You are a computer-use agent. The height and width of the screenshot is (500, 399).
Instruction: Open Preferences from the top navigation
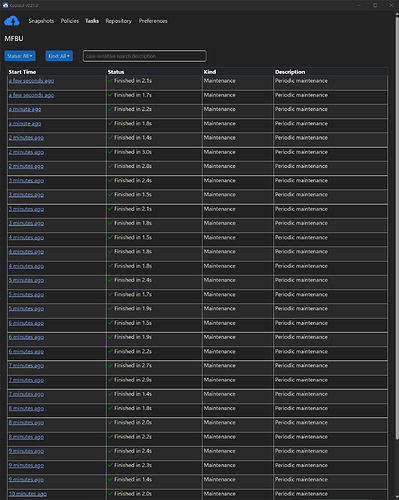point(153,21)
